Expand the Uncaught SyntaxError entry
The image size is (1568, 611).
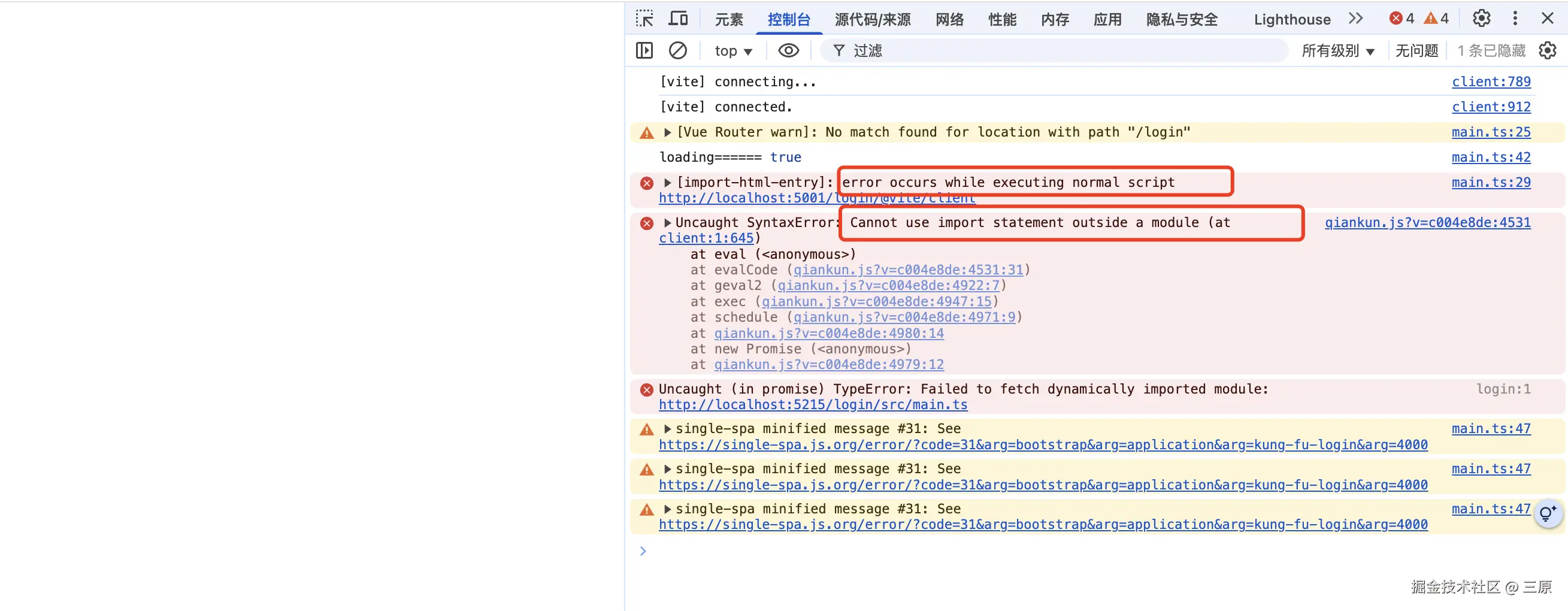[x=668, y=223]
